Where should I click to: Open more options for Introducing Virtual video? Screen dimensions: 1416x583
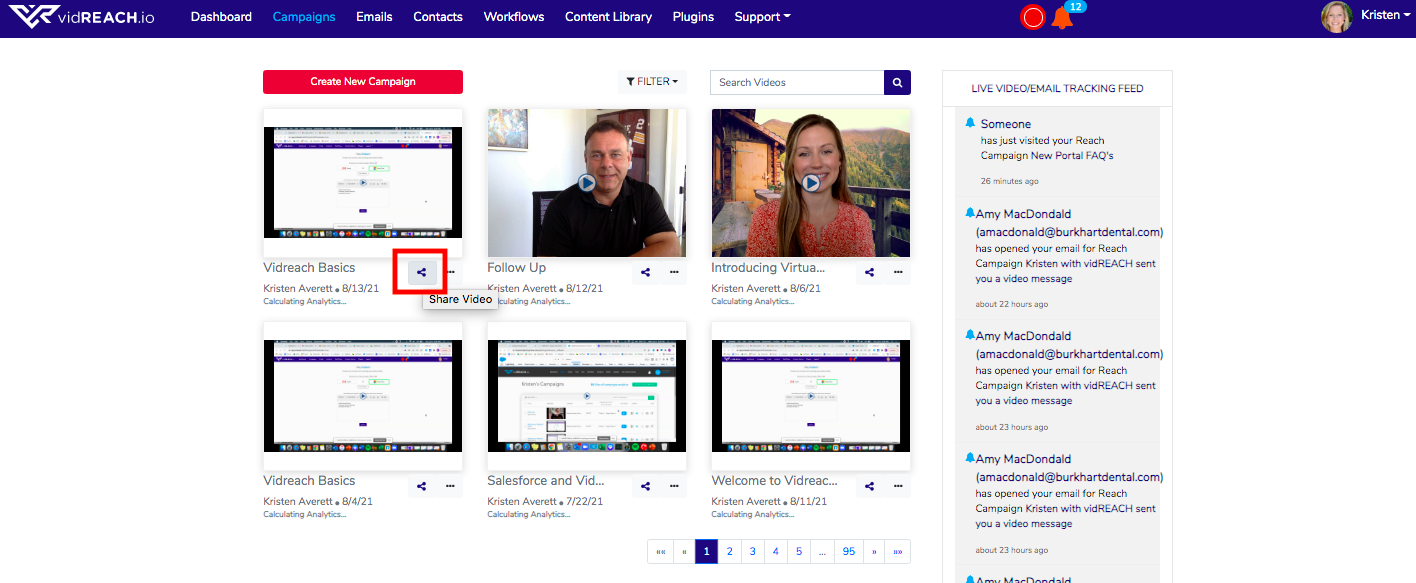point(898,272)
